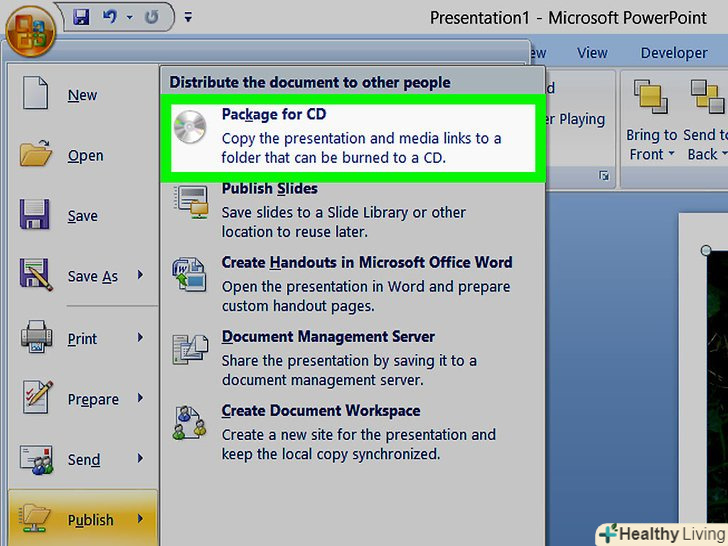
Task: Click the blank page icon for New
Action: pos(35,93)
